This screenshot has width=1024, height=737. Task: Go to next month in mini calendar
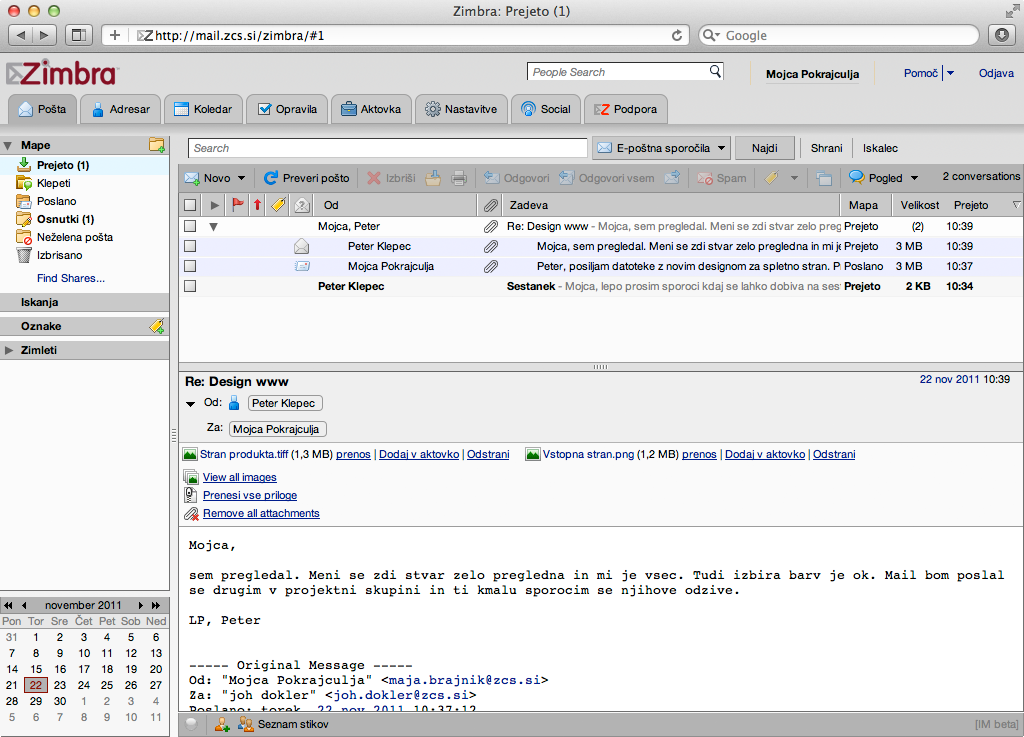[140, 605]
